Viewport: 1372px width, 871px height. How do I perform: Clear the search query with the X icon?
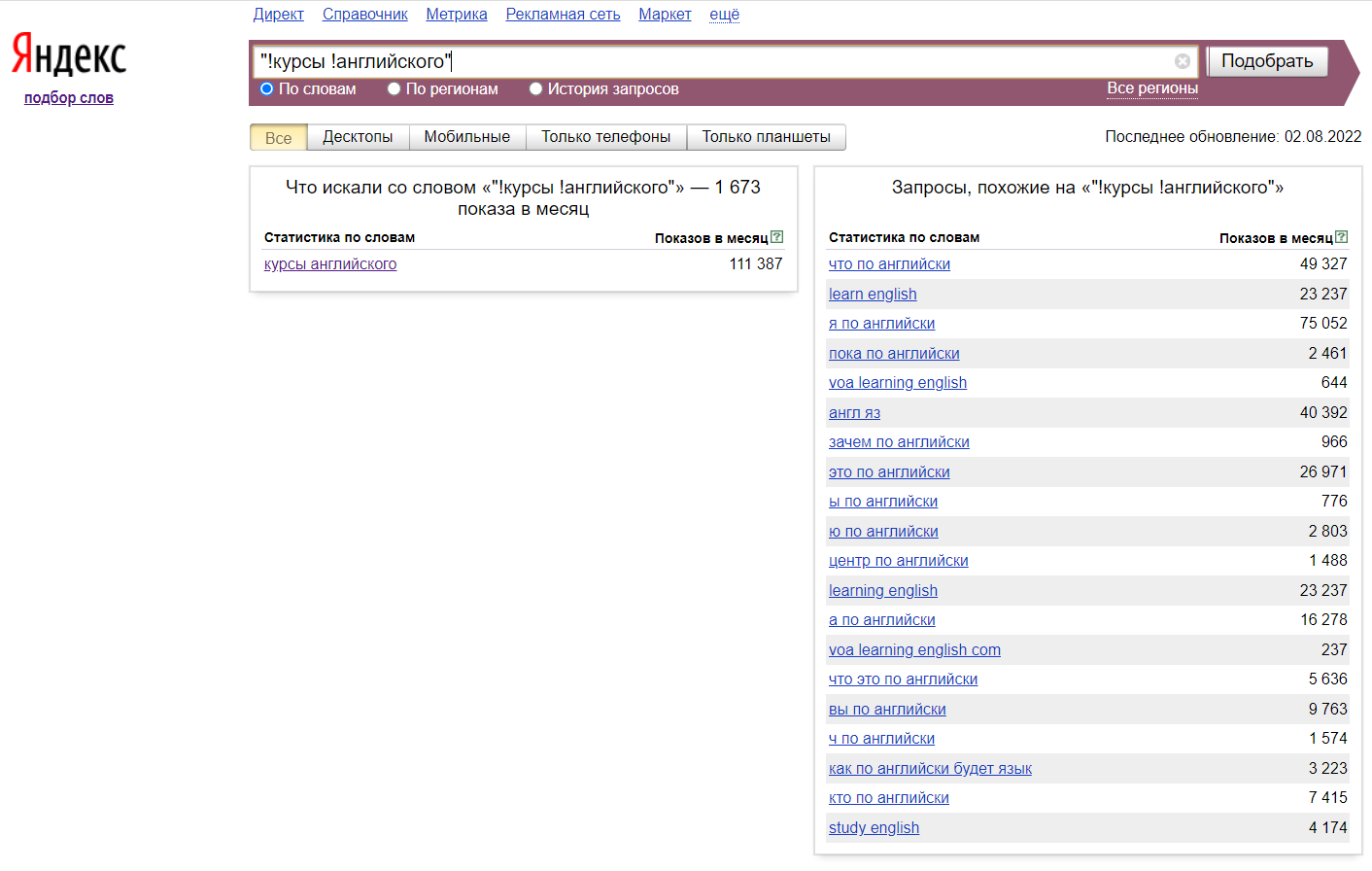click(x=1183, y=61)
